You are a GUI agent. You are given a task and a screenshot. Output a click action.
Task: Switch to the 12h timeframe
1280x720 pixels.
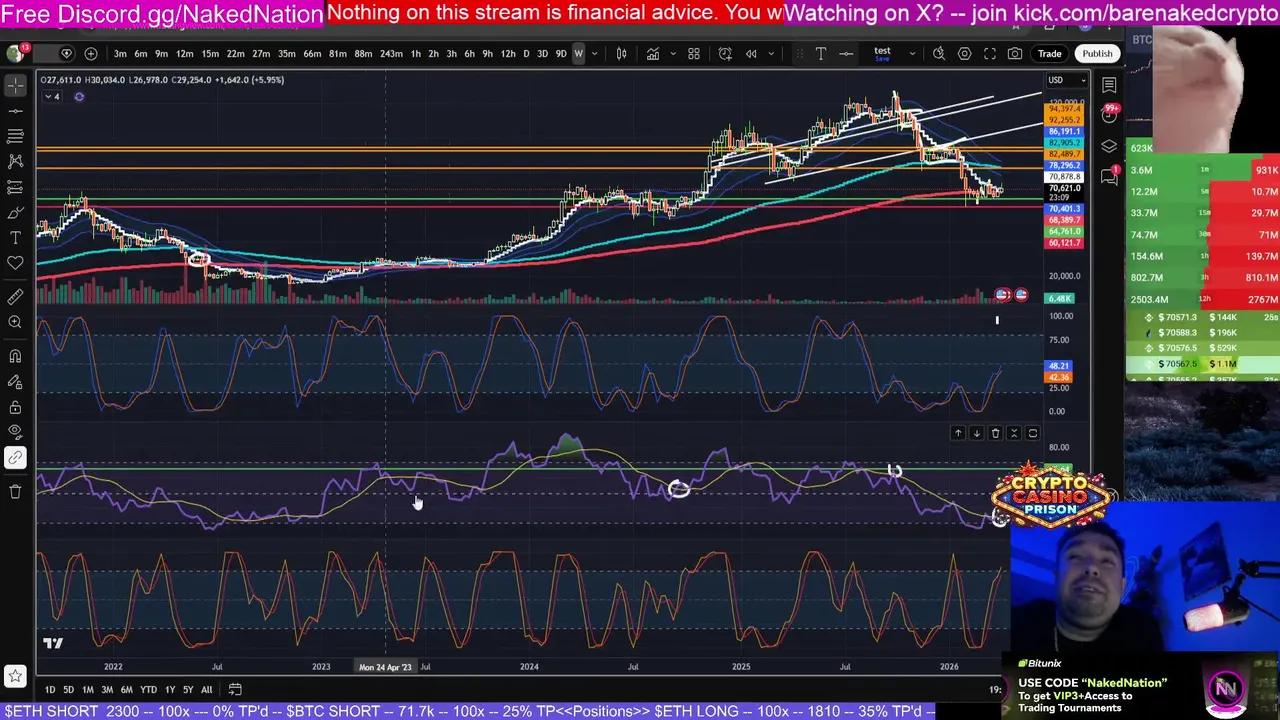coord(507,53)
